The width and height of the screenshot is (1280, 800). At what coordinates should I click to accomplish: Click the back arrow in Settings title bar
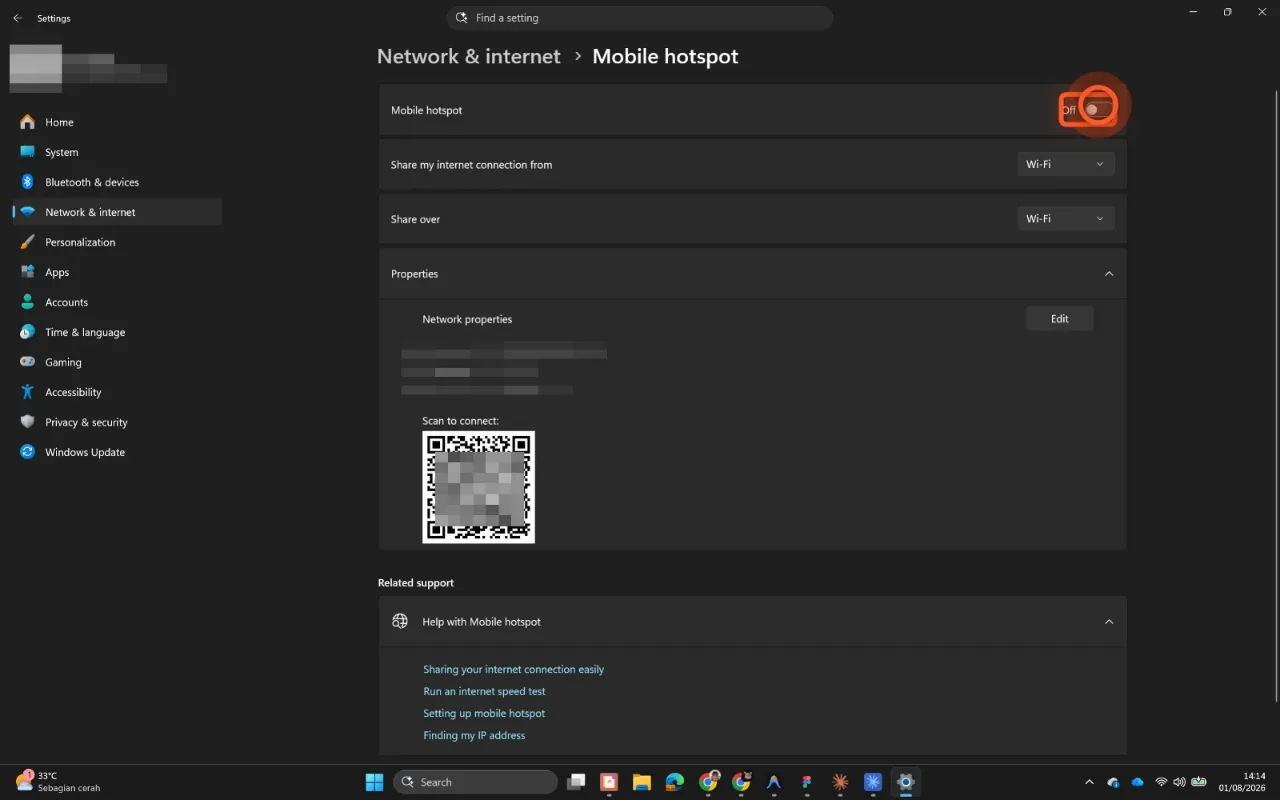[x=17, y=18]
